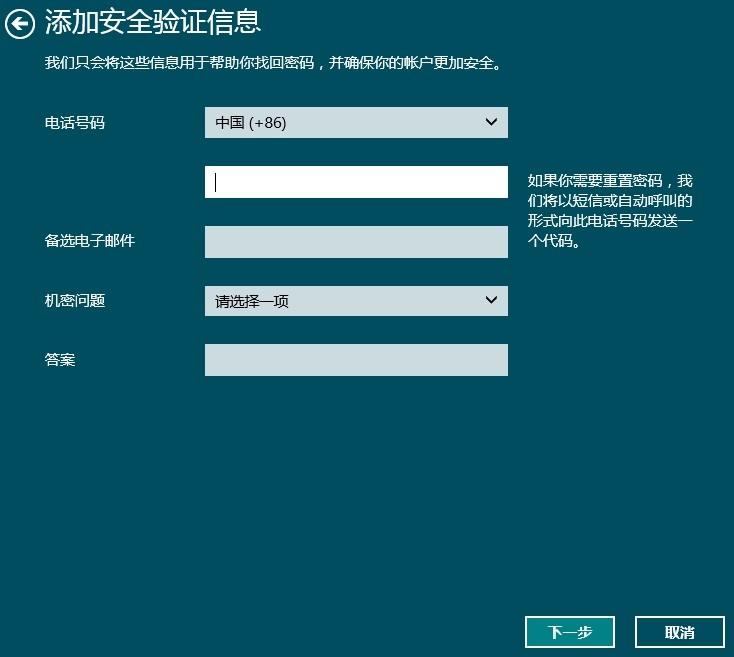Click the password reset hint text
734x657 pixels.
click(610, 211)
